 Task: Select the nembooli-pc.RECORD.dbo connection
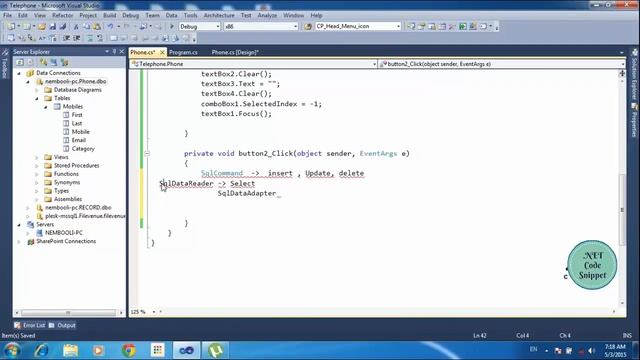pos(78,208)
